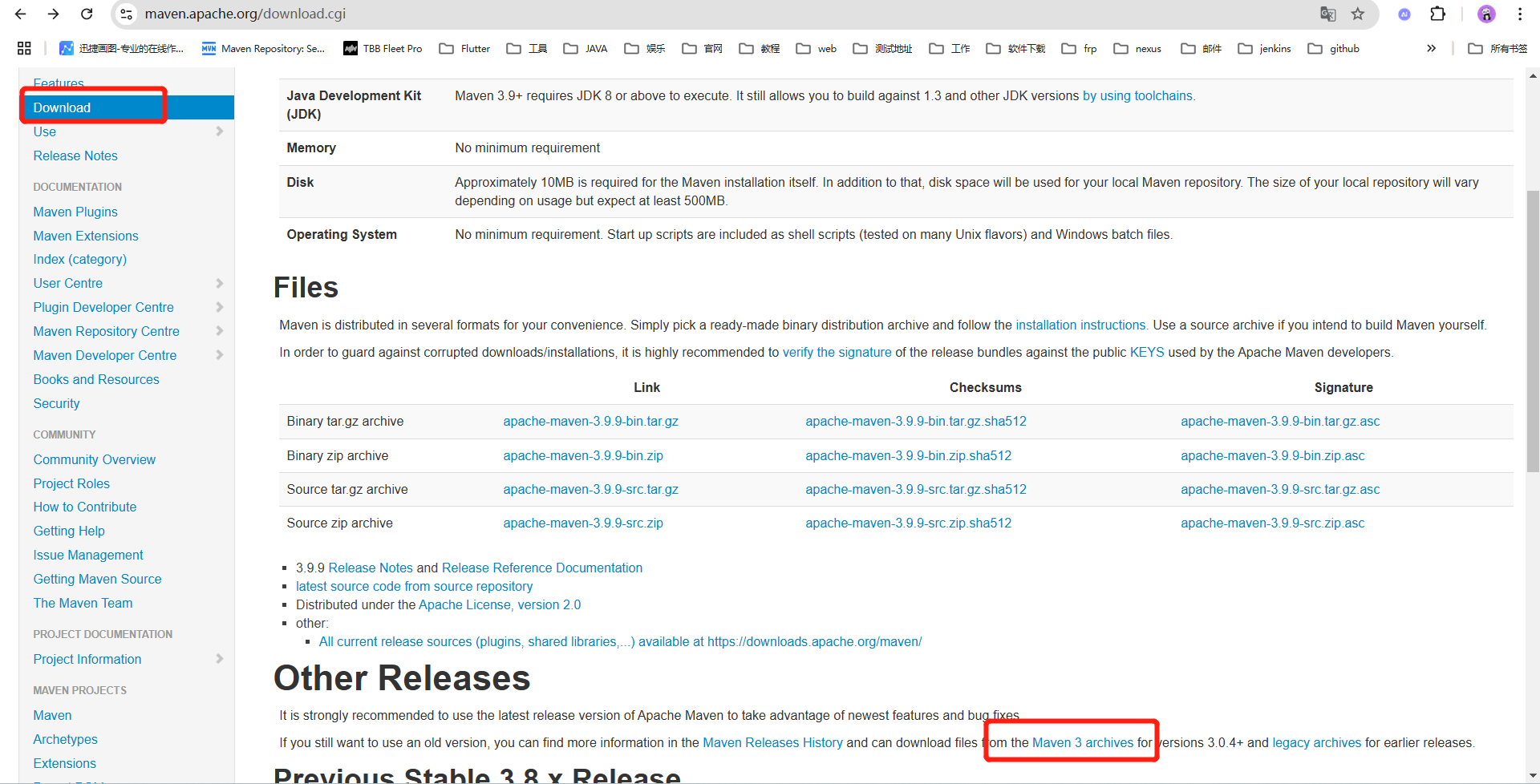Click the translate page icon
Screen dimensions: 1540x784
click(1328, 14)
